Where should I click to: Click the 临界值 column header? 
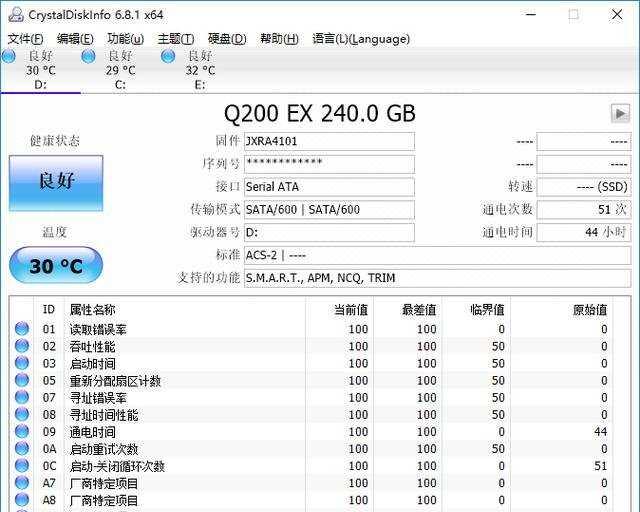tap(487, 310)
